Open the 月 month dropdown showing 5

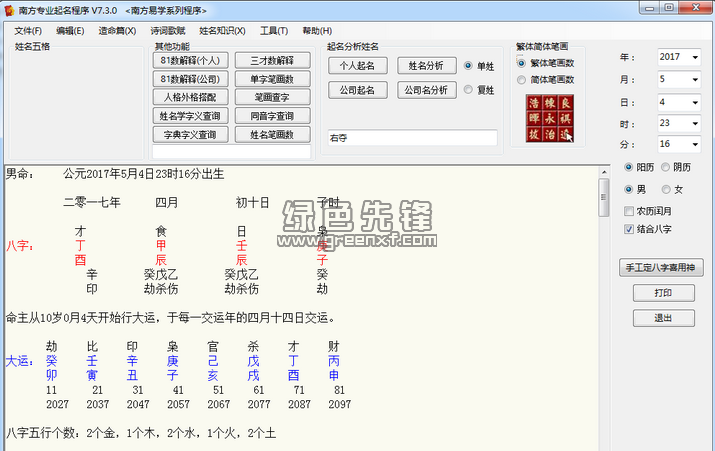695,80
